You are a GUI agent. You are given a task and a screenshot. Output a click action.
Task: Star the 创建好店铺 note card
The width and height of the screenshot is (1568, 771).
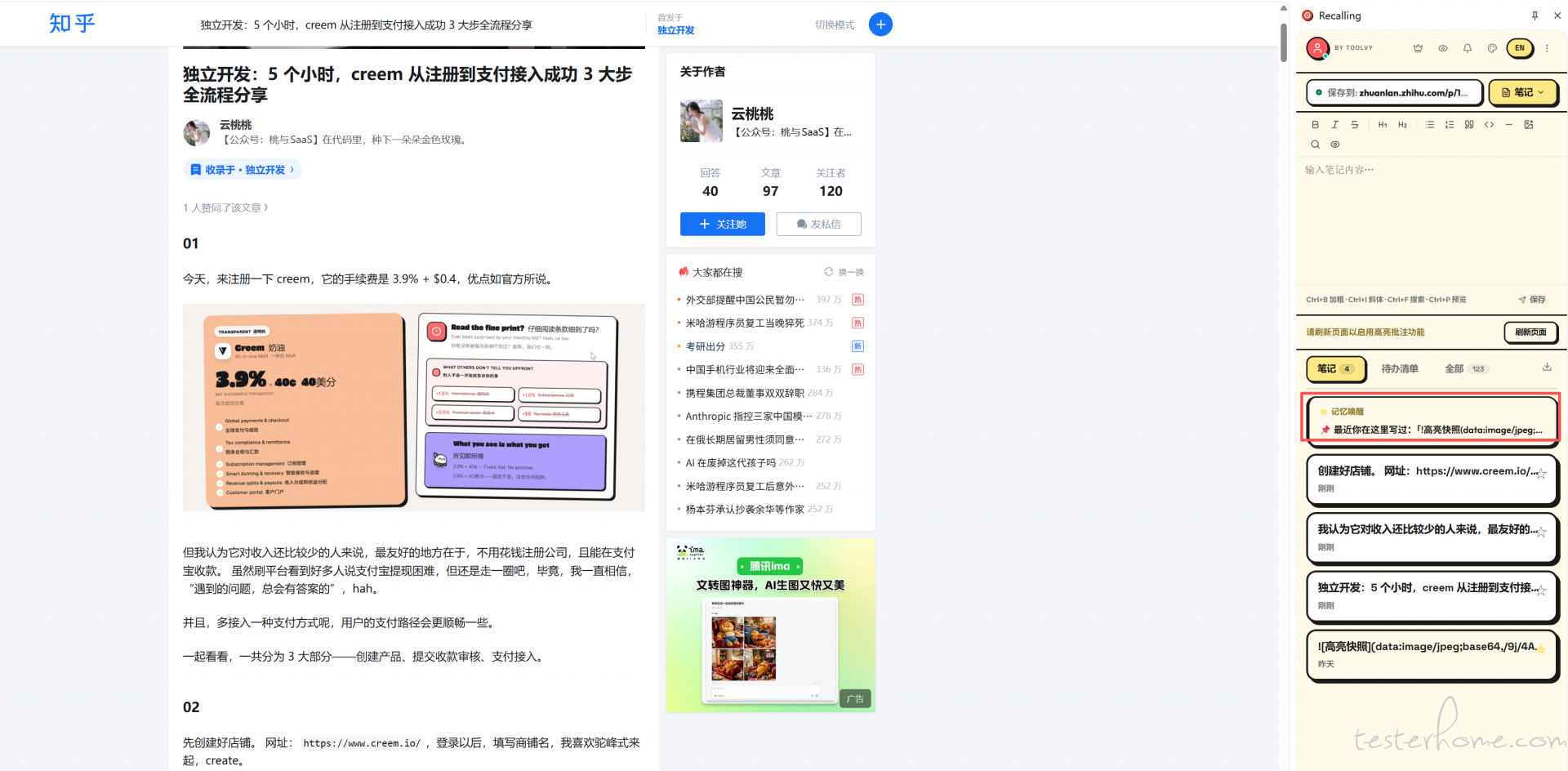tap(1541, 474)
